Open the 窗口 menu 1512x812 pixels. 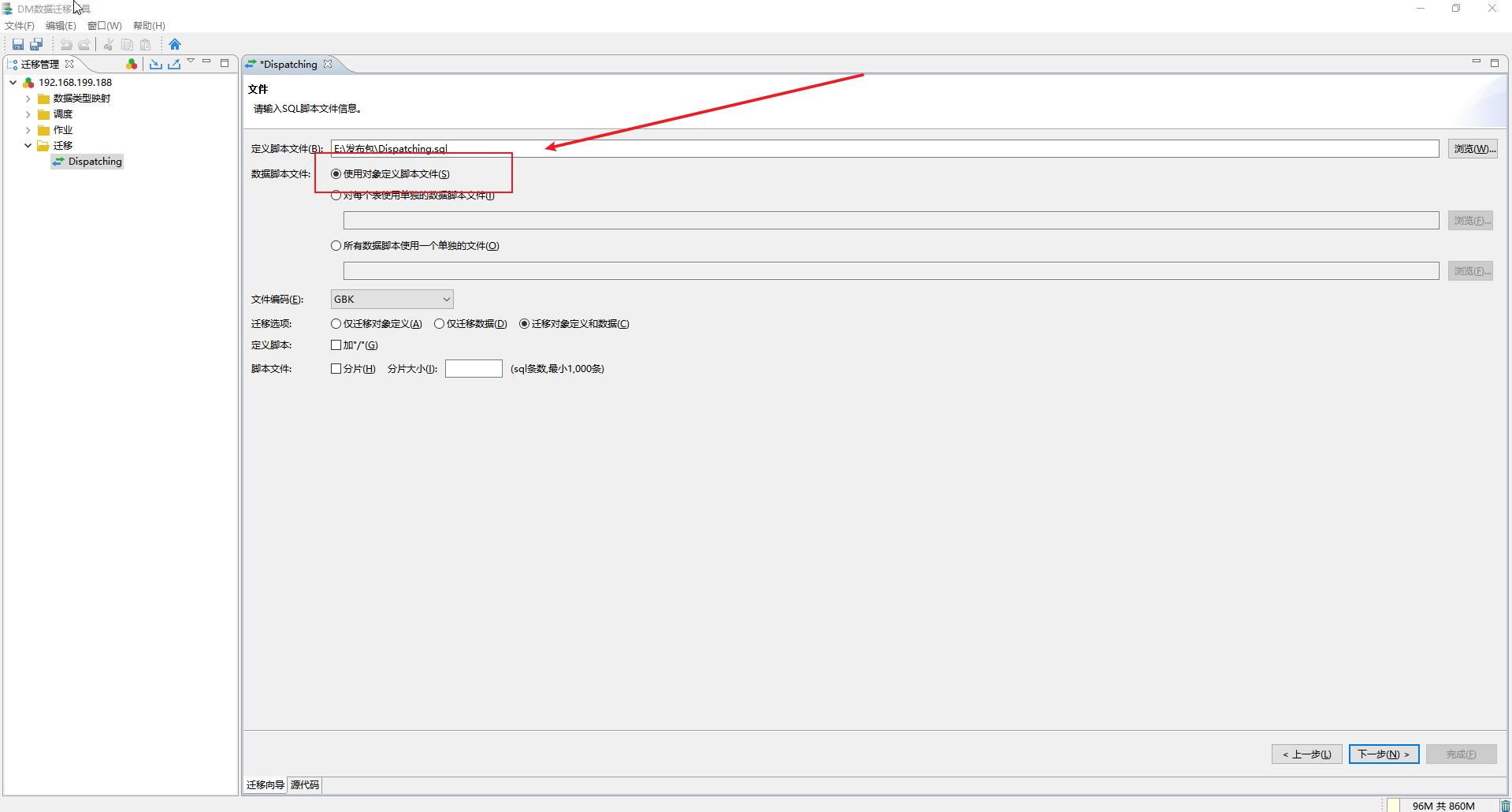[104, 26]
